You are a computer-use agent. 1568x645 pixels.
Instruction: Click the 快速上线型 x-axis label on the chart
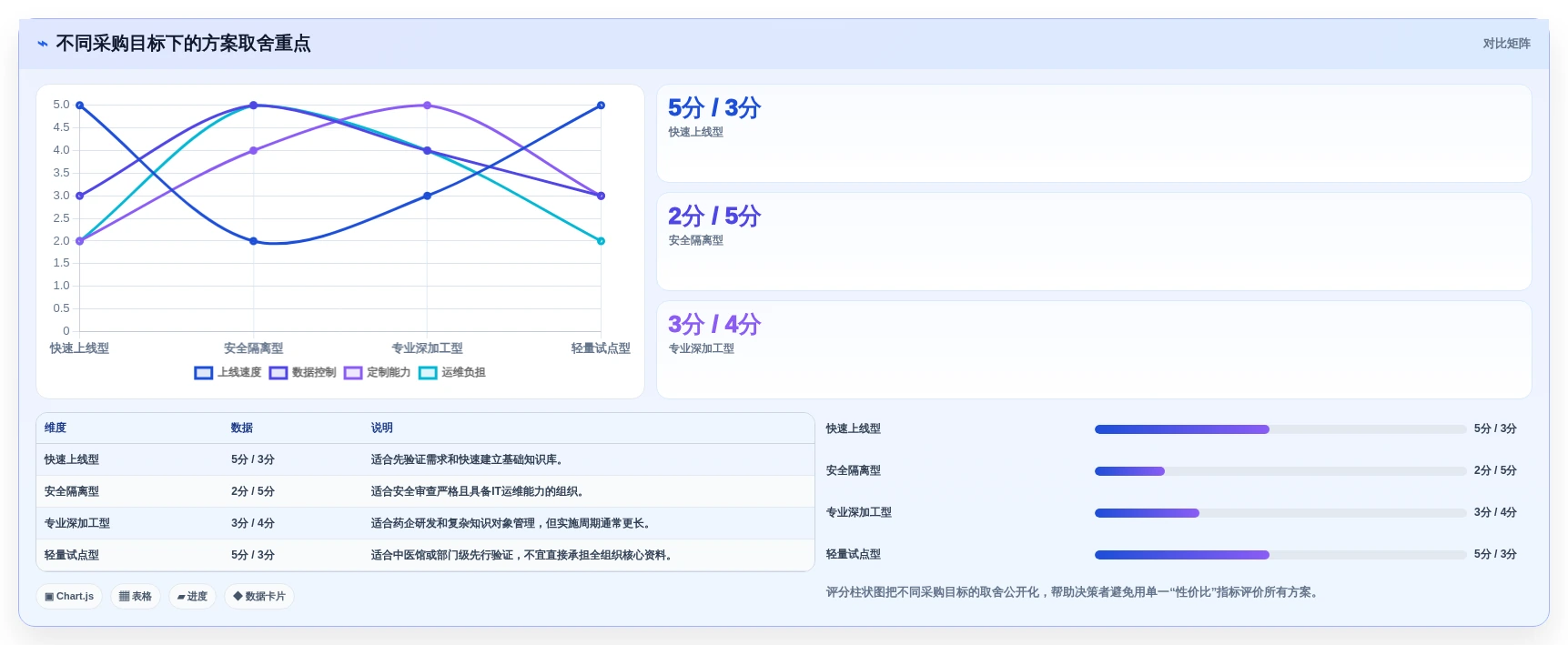coord(80,348)
